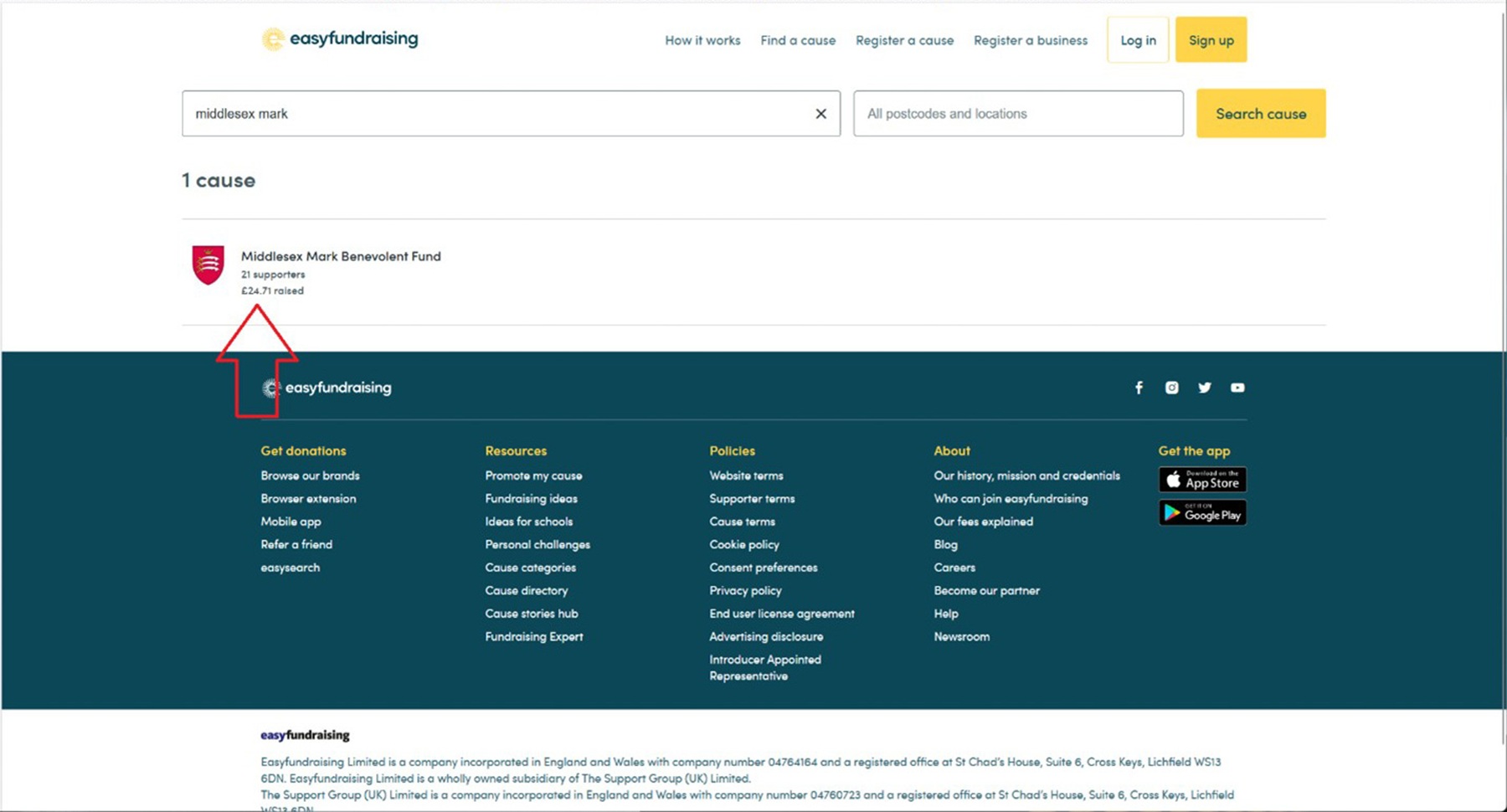Open Our history, mission and credentials

tap(1026, 475)
